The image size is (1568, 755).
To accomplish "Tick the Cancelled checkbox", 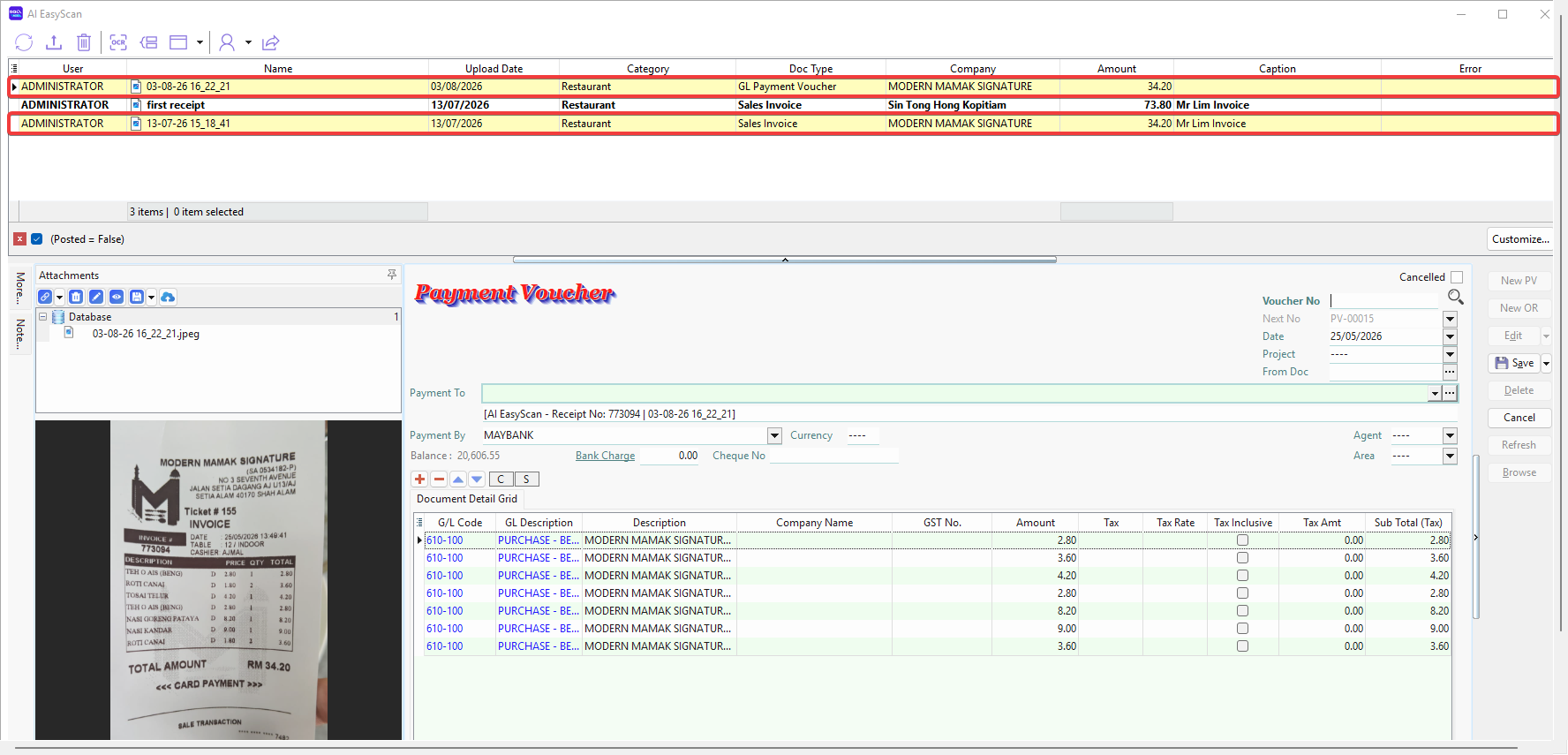I will 1457,277.
